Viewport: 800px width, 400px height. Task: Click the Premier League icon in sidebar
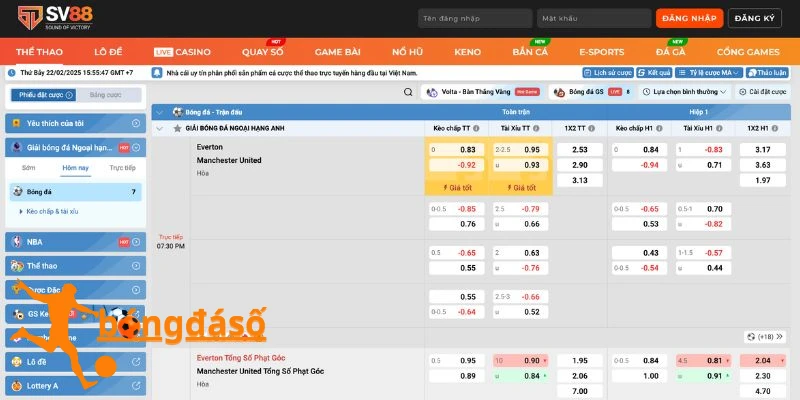[16, 147]
